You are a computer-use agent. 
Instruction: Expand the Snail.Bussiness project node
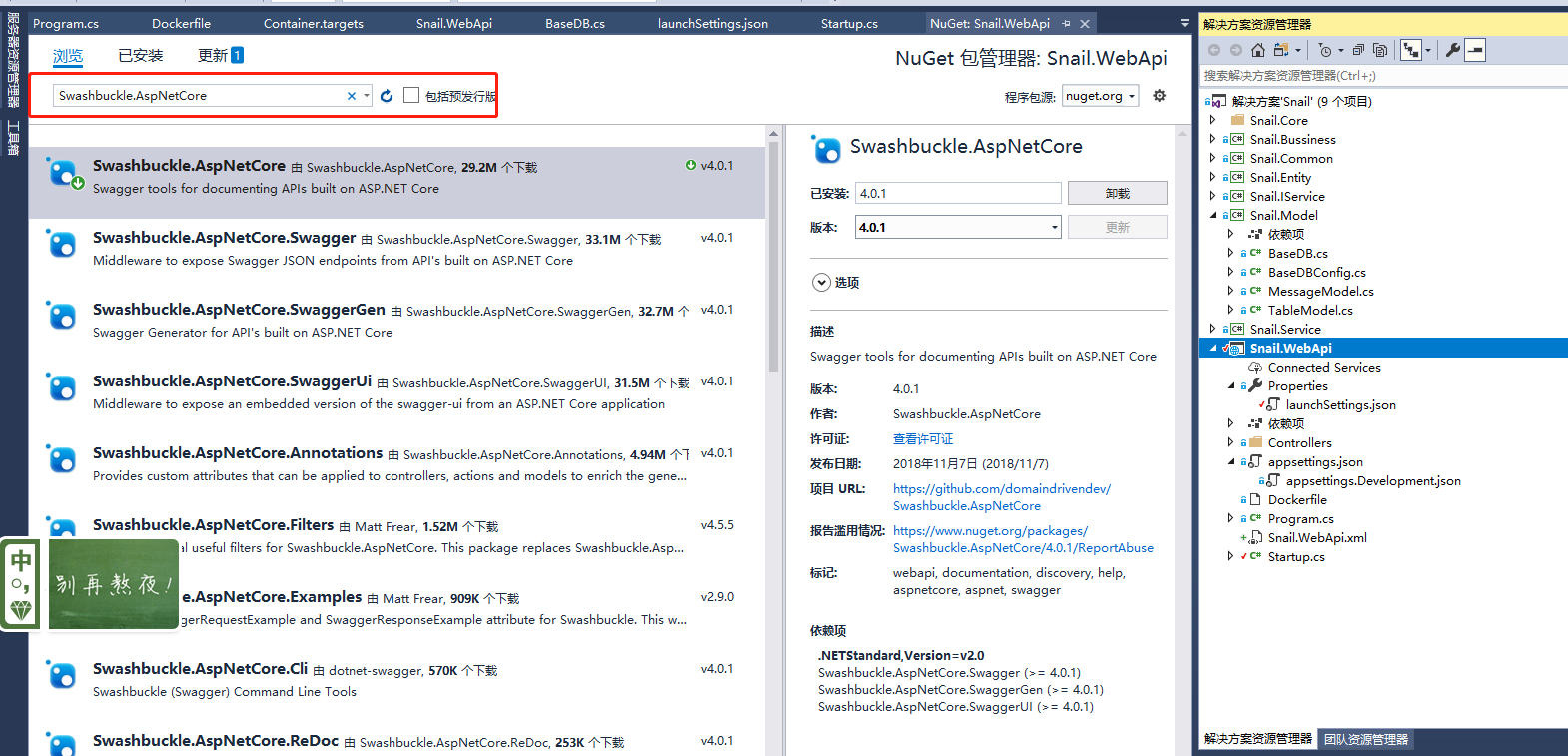pyautogui.click(x=1213, y=140)
